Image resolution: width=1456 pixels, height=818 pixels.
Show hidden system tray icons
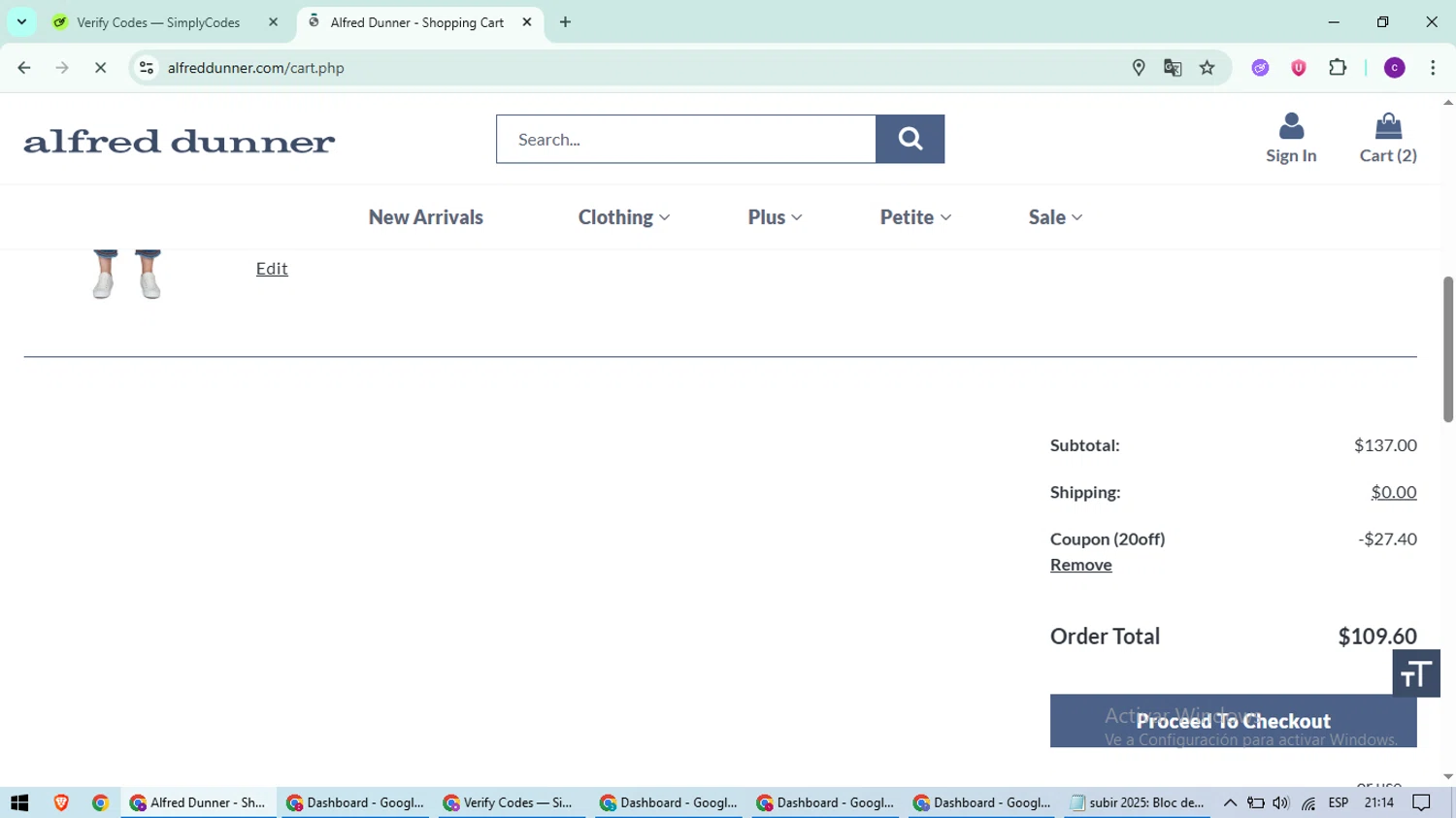pos(1230,802)
